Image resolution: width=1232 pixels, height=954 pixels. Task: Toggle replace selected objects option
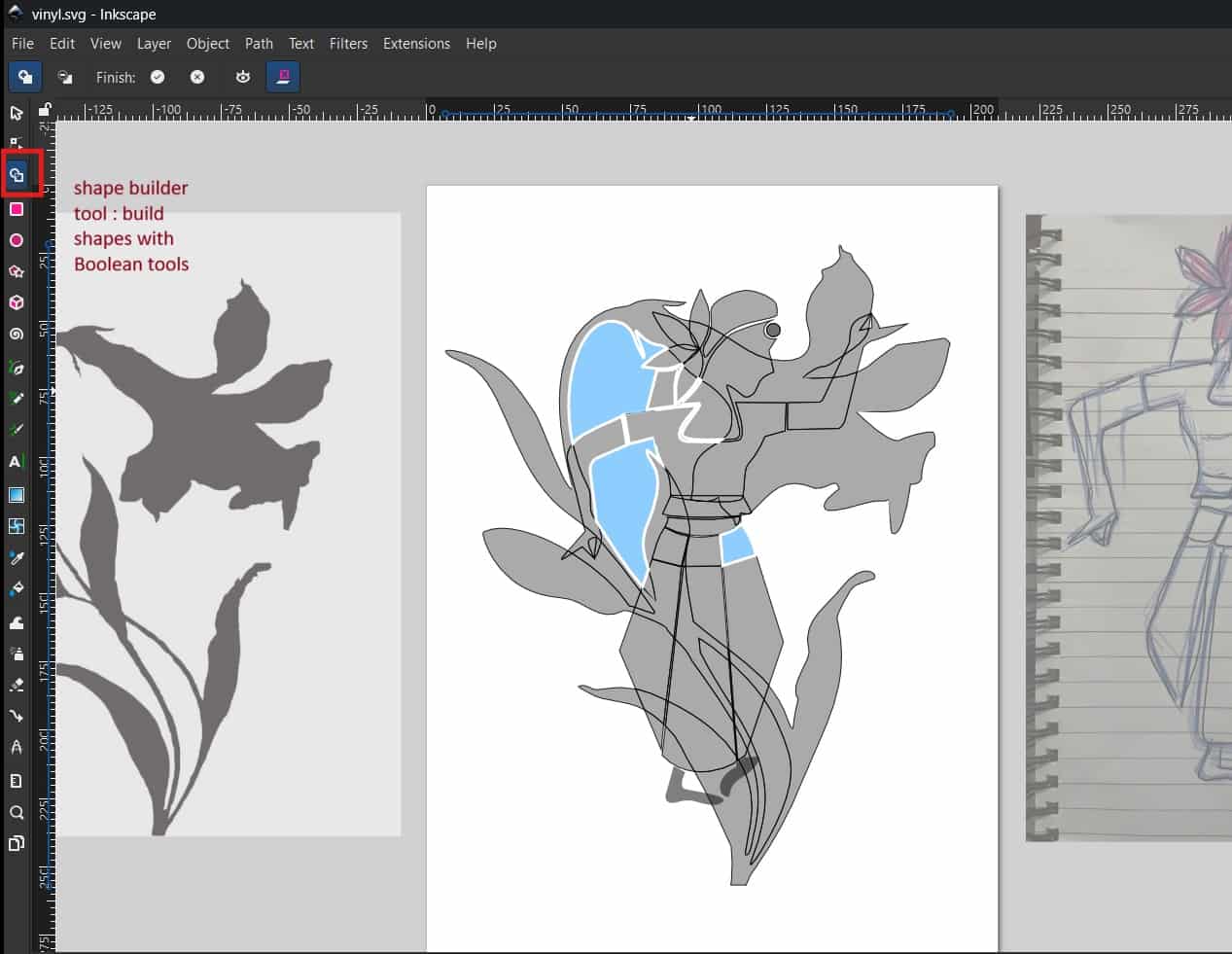pos(283,77)
